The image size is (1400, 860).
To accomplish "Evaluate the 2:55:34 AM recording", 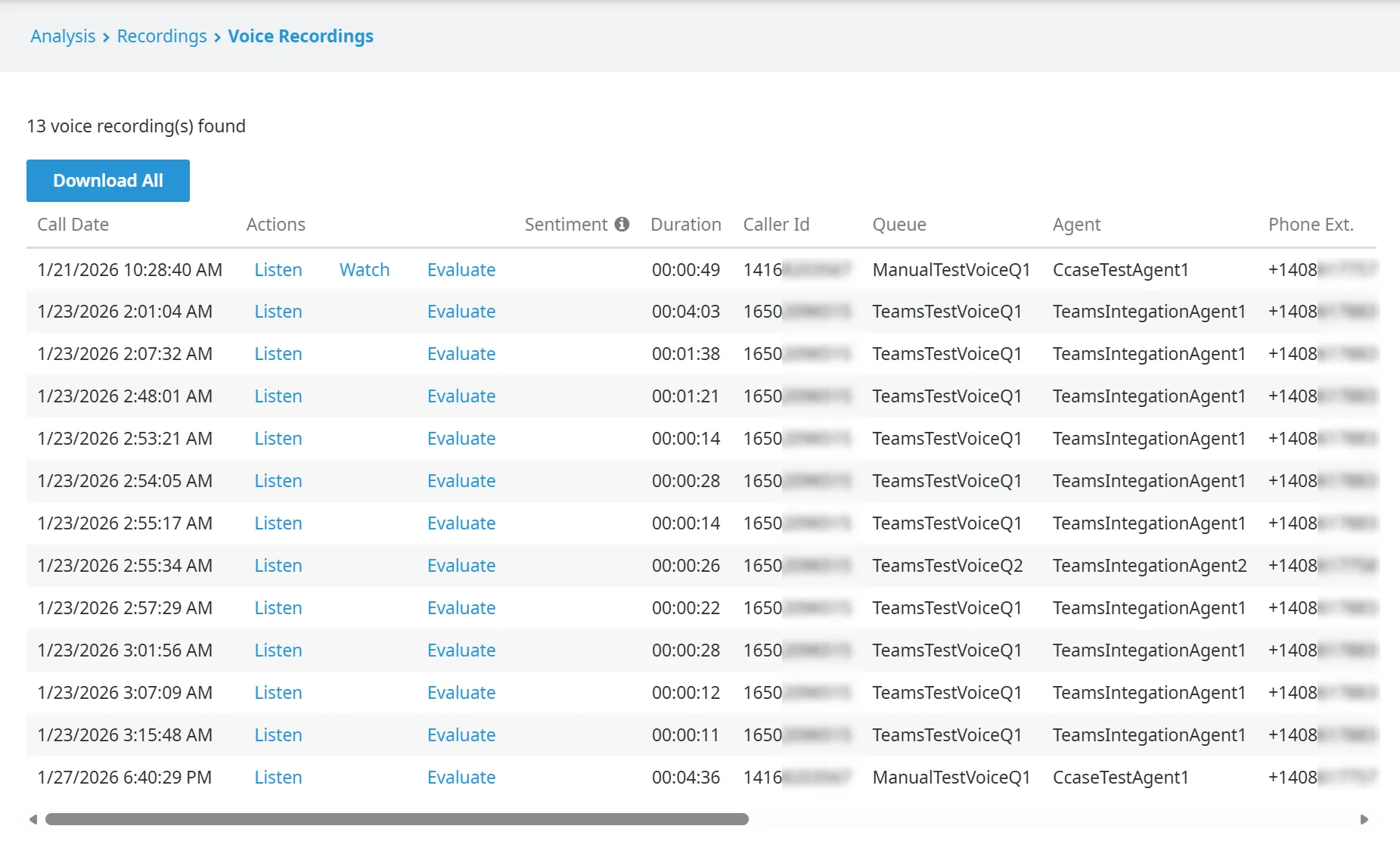I will (x=461, y=566).
